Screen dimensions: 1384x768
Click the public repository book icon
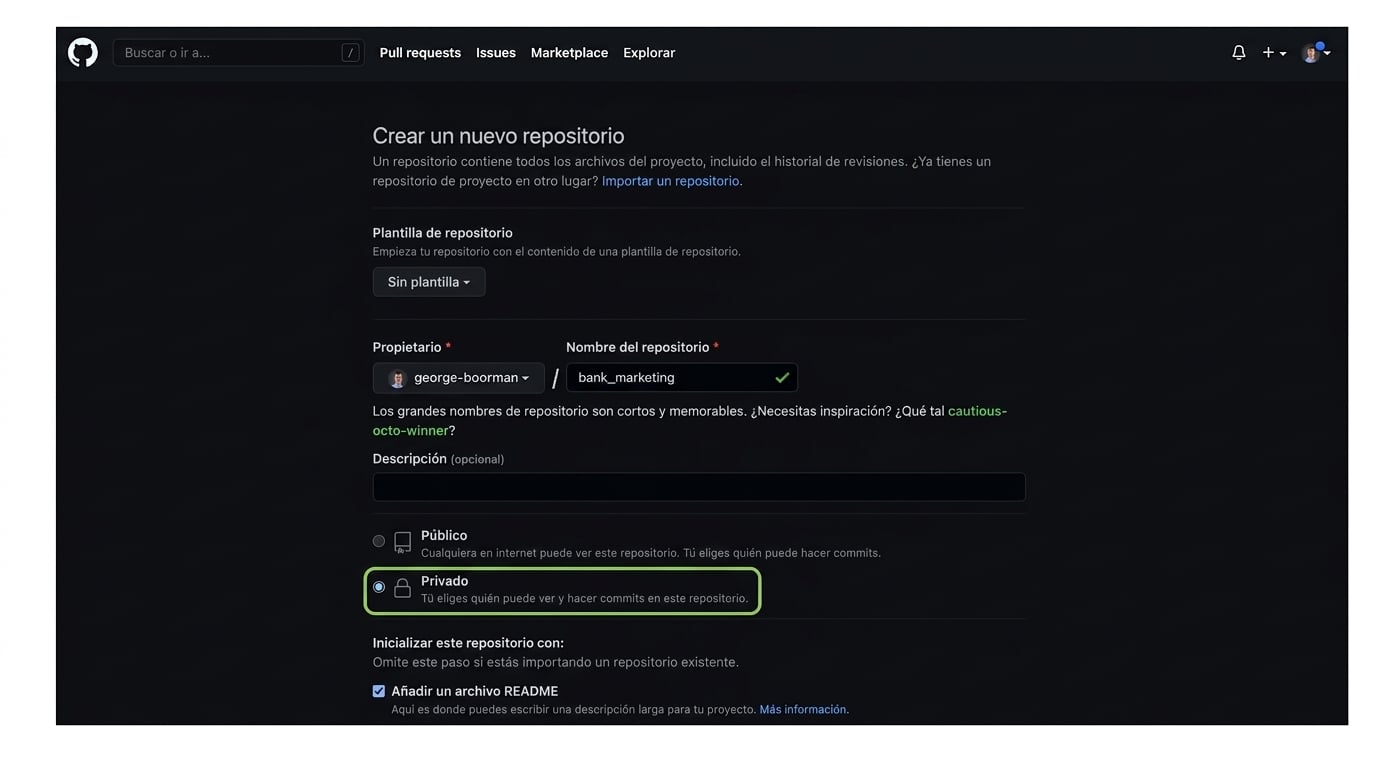(x=402, y=542)
